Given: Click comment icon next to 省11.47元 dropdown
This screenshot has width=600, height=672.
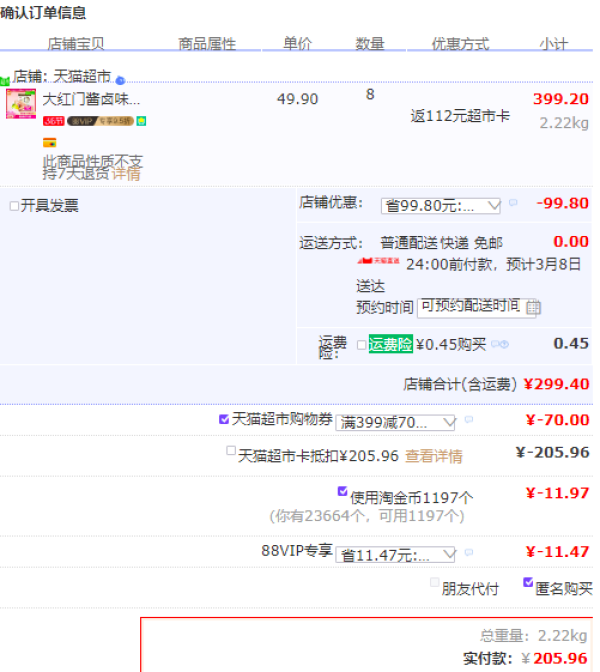Looking at the screenshot, I should (x=469, y=552).
